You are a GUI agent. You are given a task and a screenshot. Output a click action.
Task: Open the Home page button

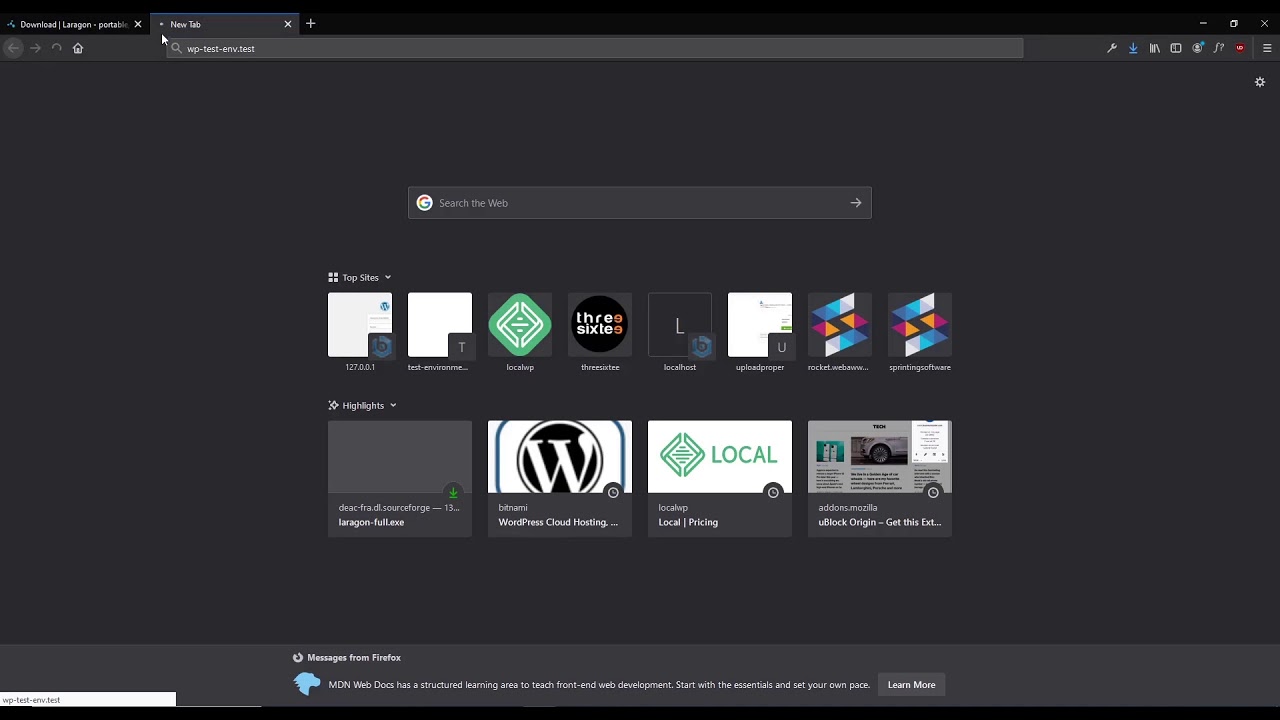coord(78,48)
